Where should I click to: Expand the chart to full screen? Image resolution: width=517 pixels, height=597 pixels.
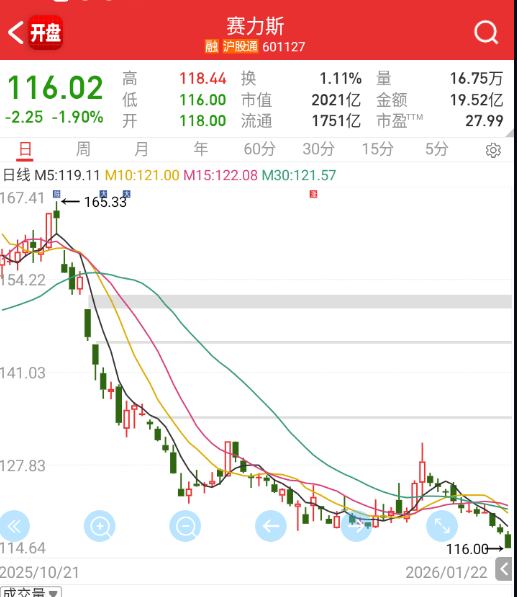[x=442, y=526]
